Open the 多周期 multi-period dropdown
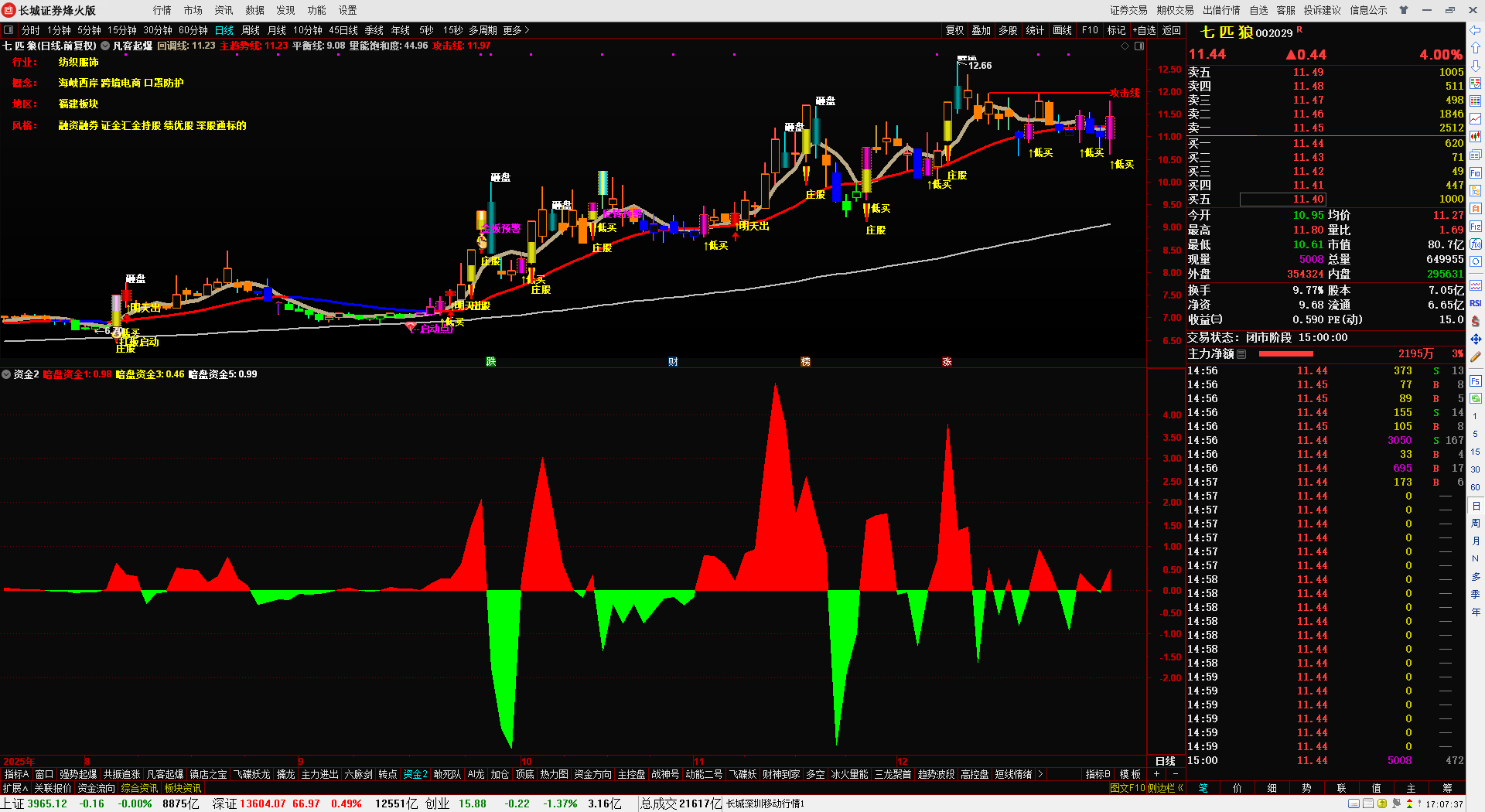This screenshot has width=1485, height=812. point(483,30)
